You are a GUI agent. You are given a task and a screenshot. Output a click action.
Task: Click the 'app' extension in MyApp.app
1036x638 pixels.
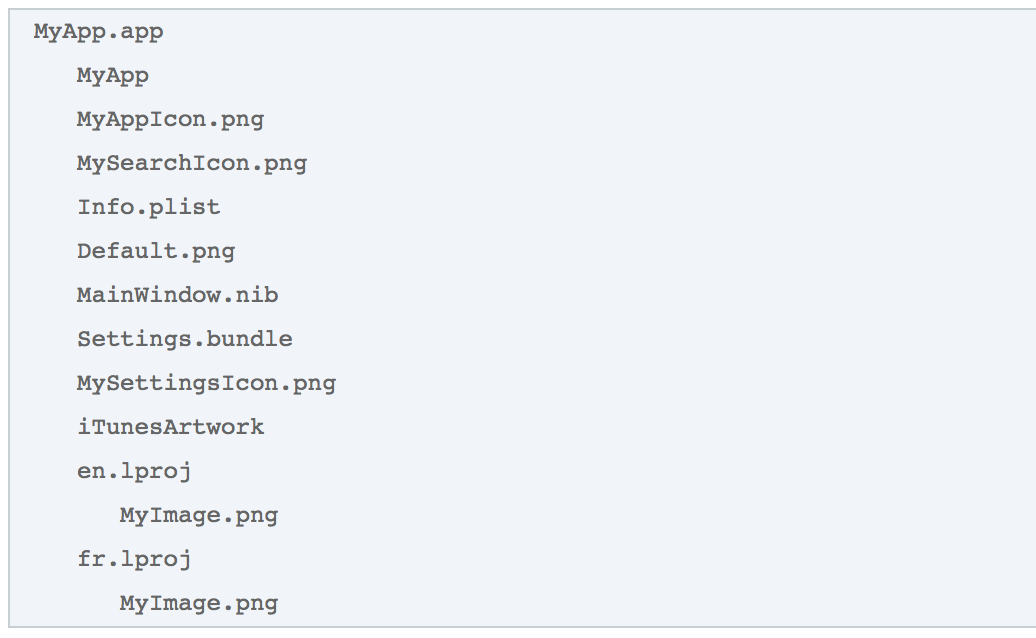point(141,31)
